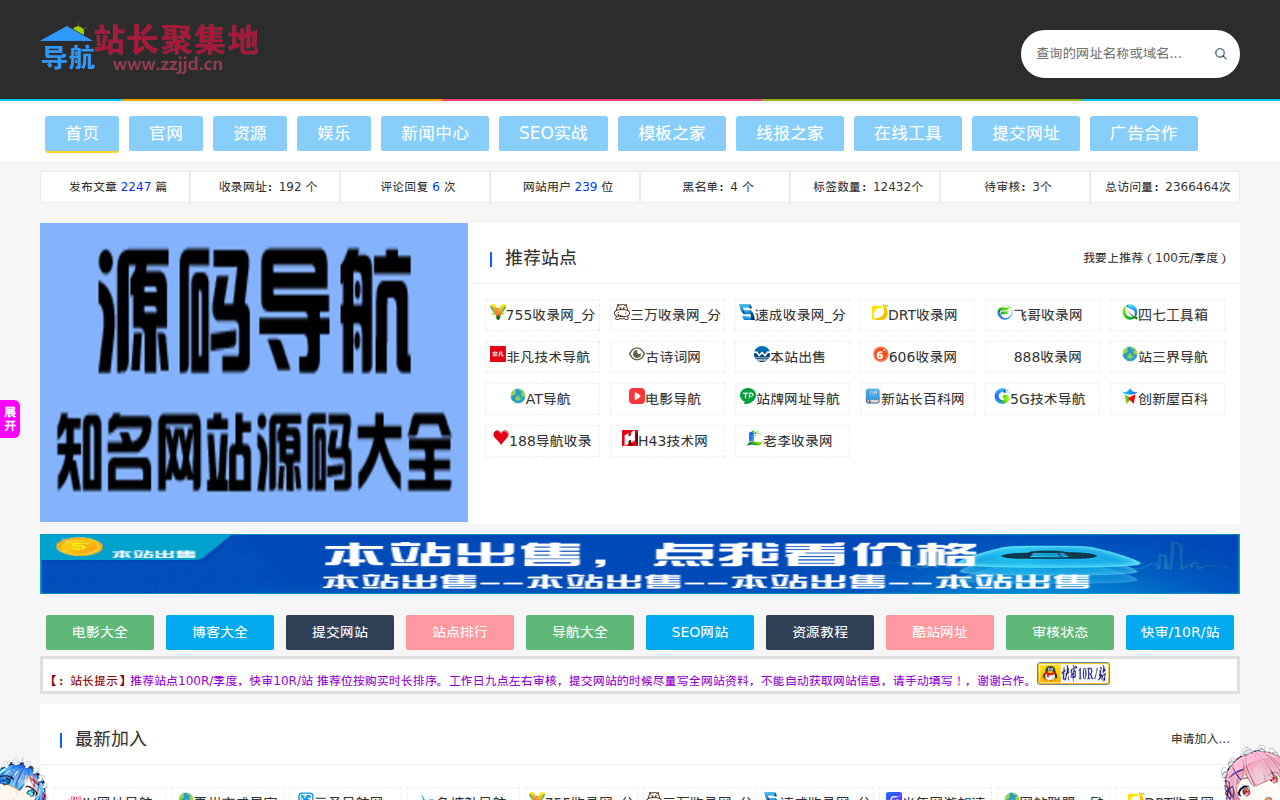Click the 发布文章 2247 篇 stat
This screenshot has width=1280, height=800.
(x=115, y=187)
